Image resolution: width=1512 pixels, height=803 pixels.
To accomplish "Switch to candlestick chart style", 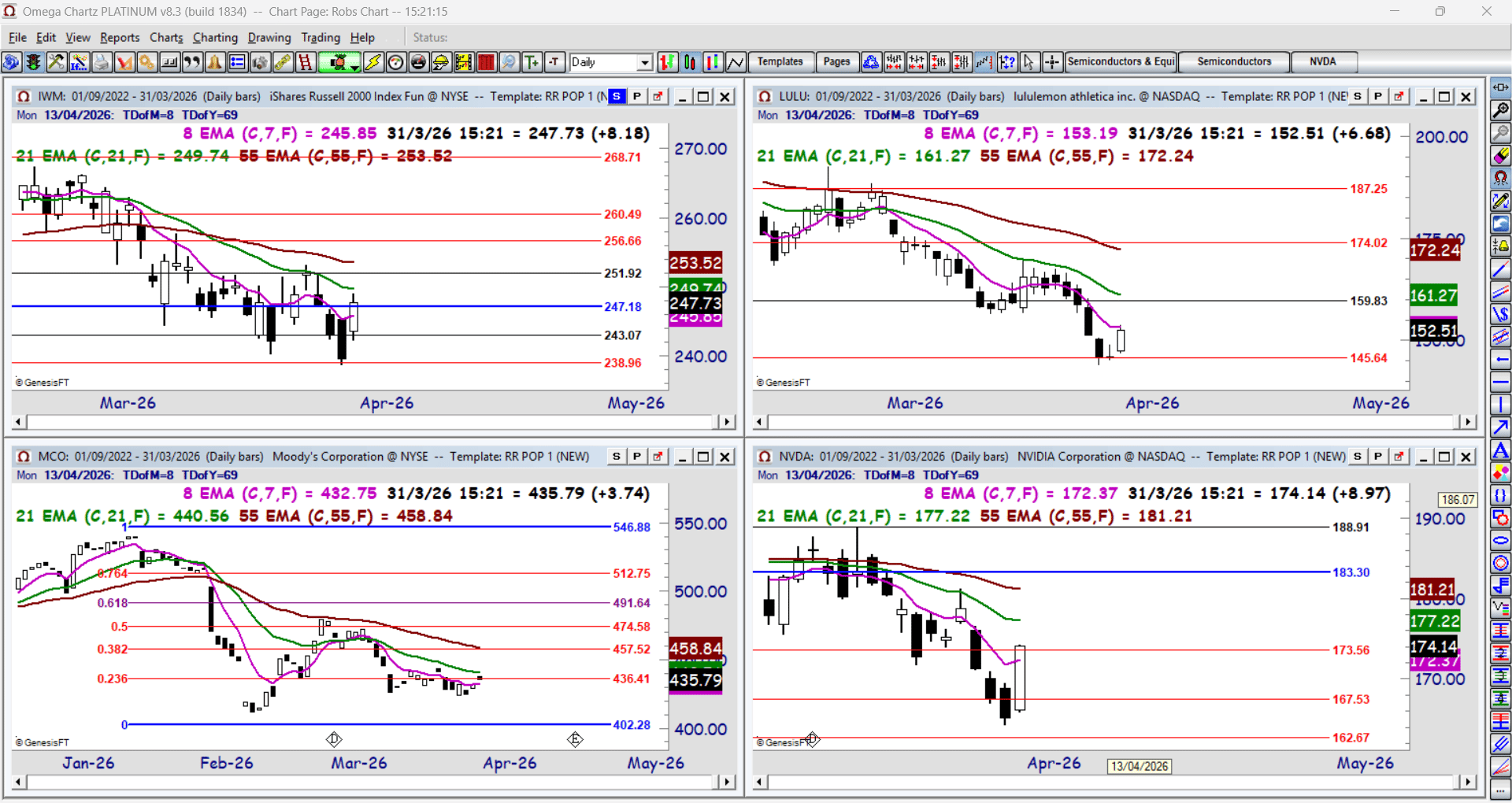I will coord(690,62).
